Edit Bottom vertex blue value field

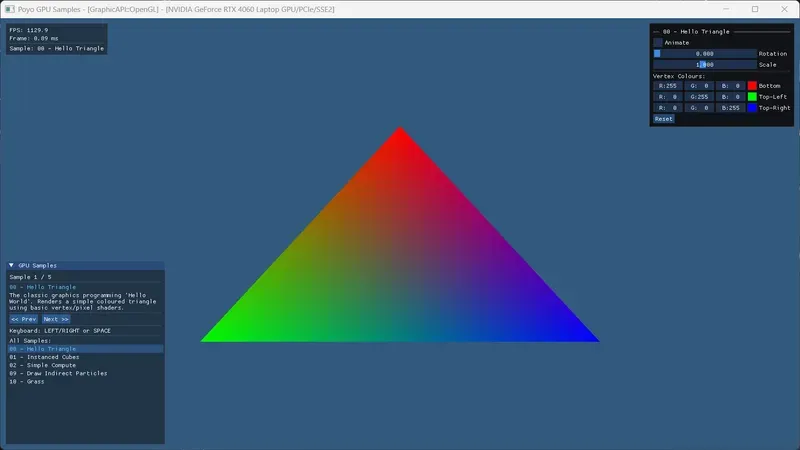tap(730, 86)
